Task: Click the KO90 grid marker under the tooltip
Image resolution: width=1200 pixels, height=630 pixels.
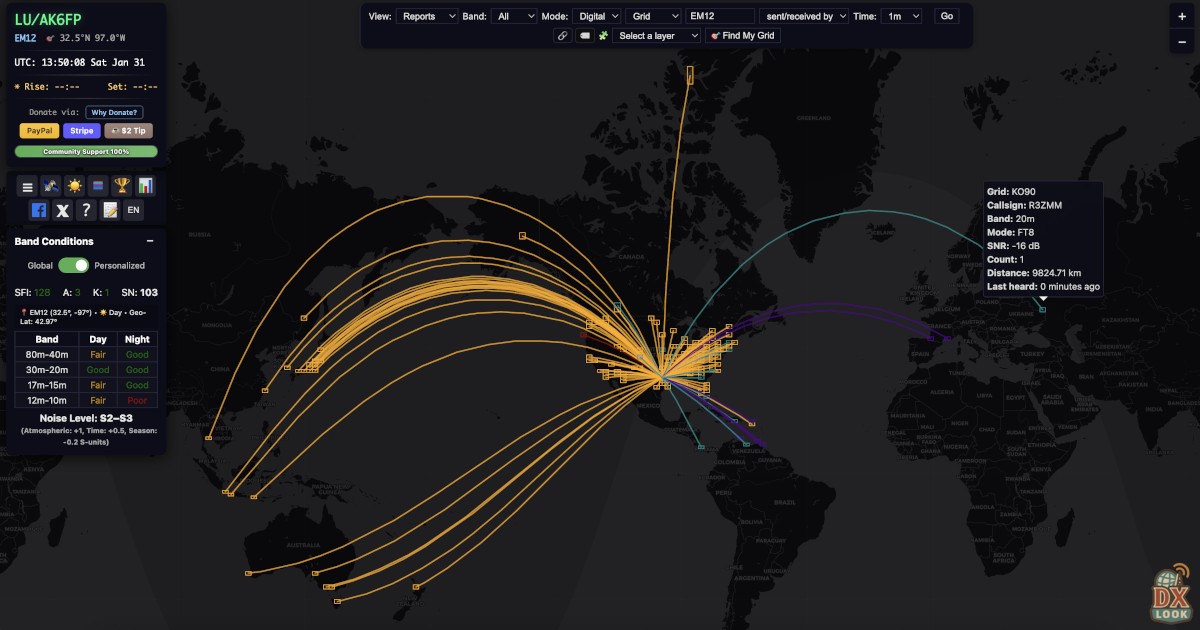Action: (1042, 309)
